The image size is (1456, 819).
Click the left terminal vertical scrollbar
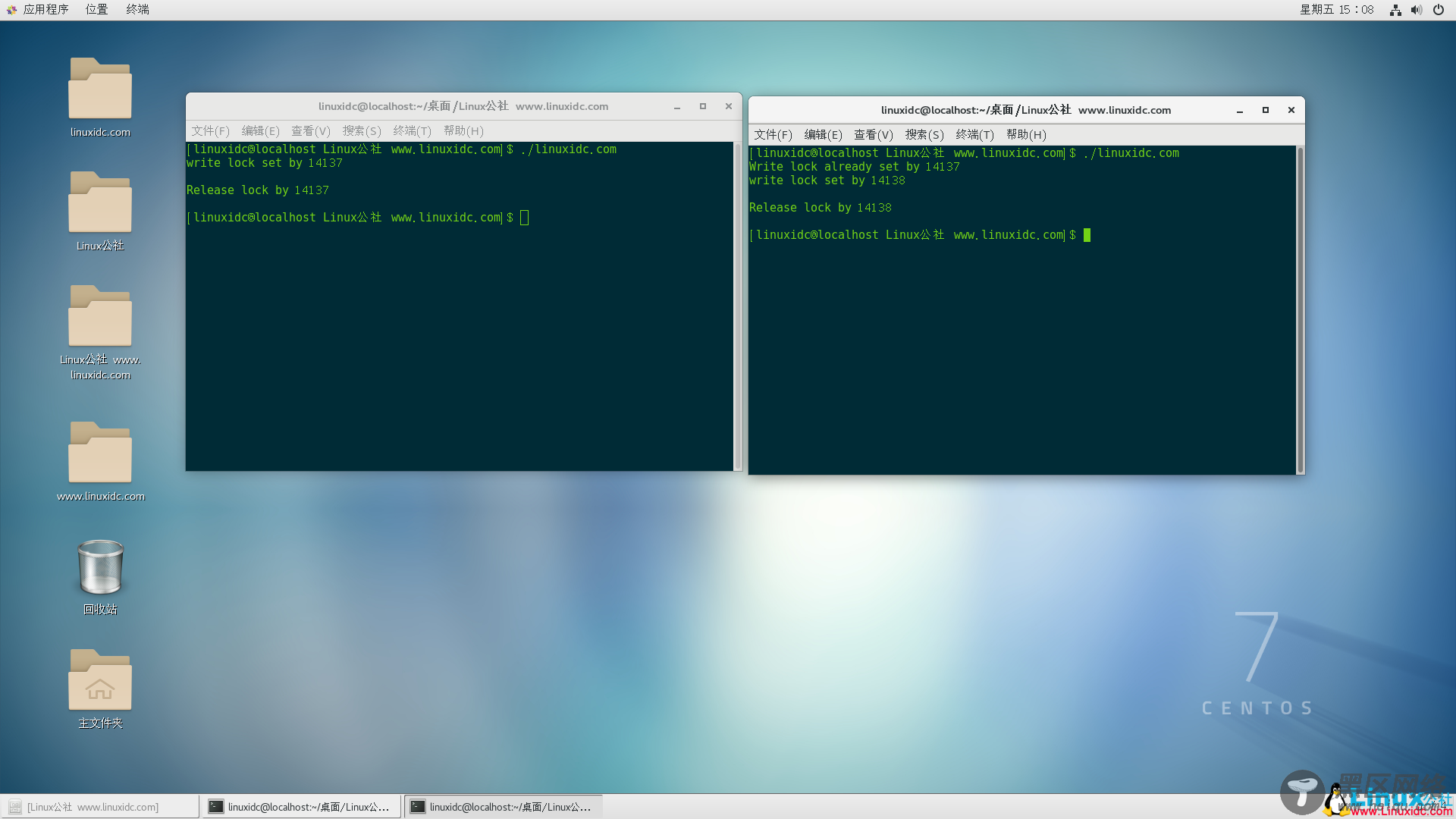[738, 306]
